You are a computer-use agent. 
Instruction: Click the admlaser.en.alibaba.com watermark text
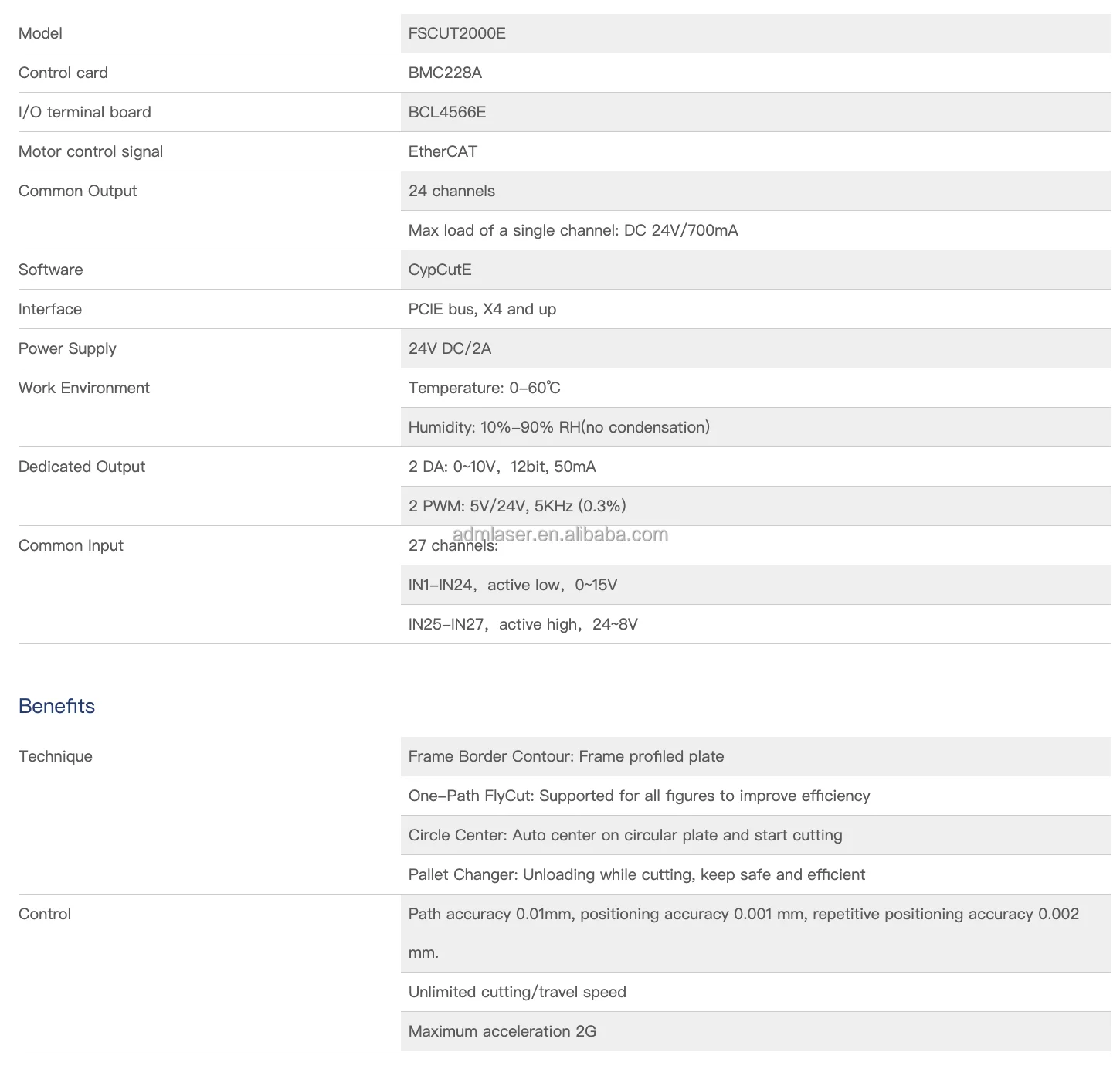560,534
